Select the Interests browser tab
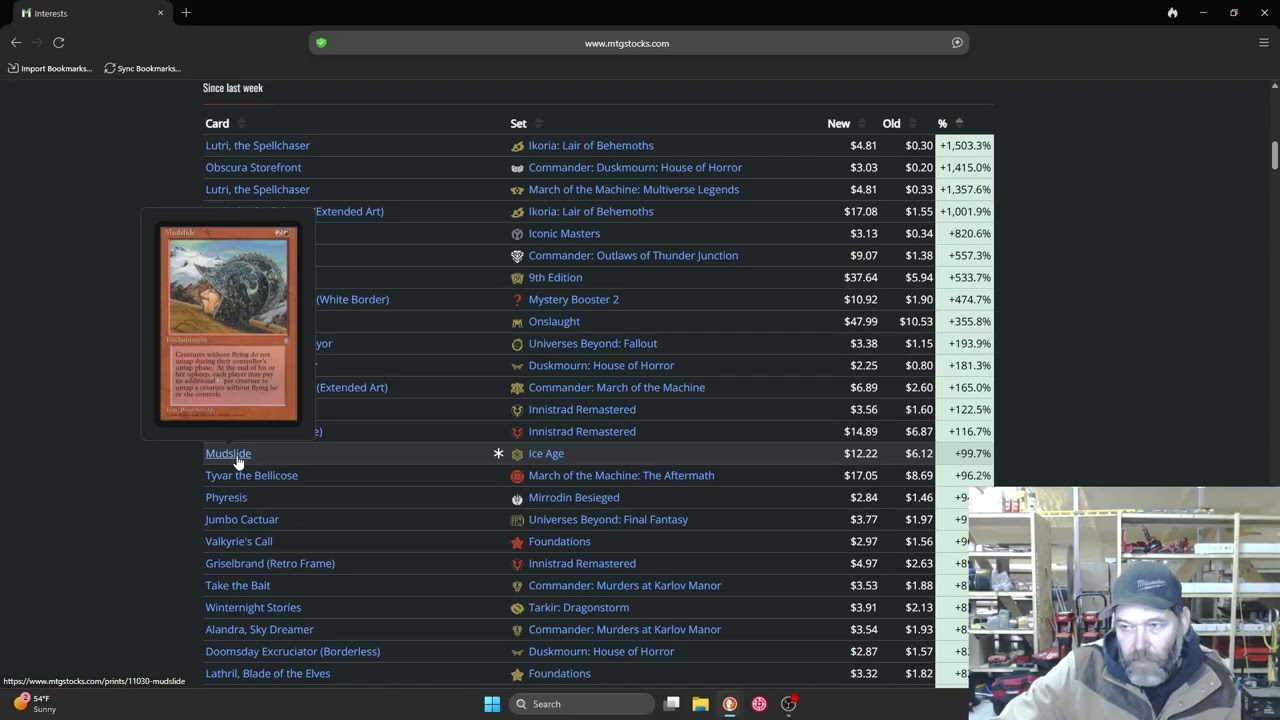The height and width of the screenshot is (720, 1280). (90, 13)
